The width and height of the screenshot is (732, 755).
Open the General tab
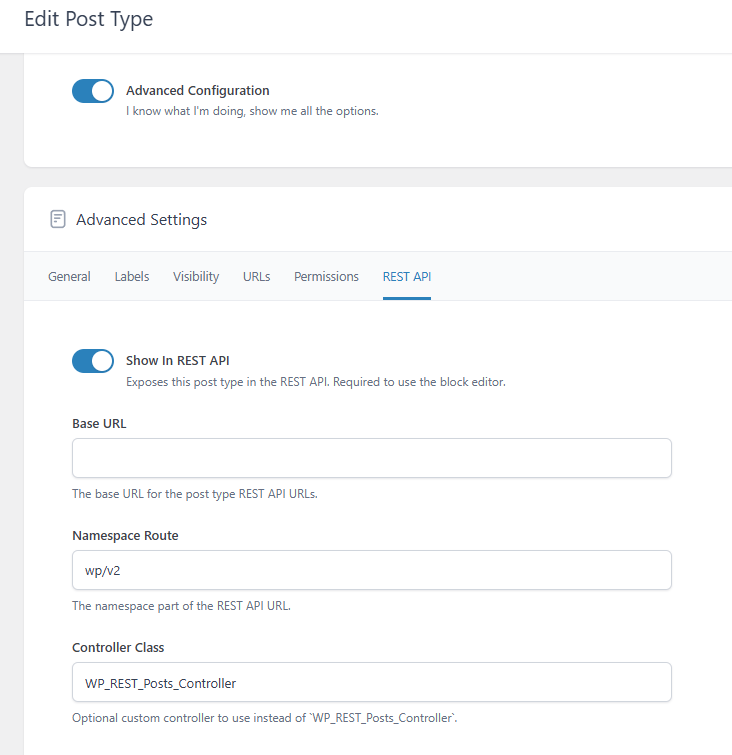click(x=69, y=276)
